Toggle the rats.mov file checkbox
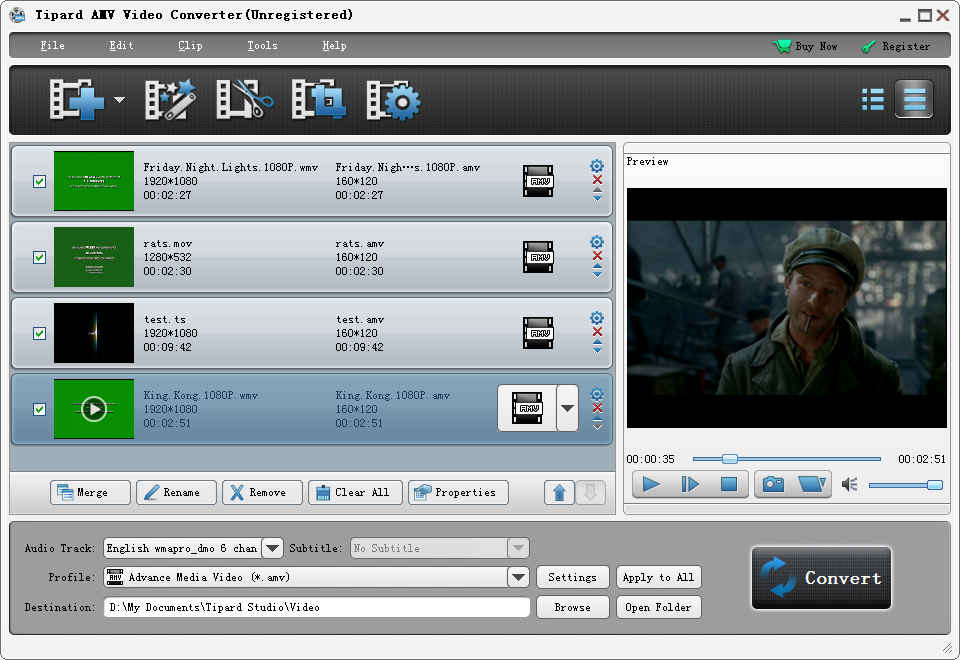This screenshot has height=660, width=960. 39,257
